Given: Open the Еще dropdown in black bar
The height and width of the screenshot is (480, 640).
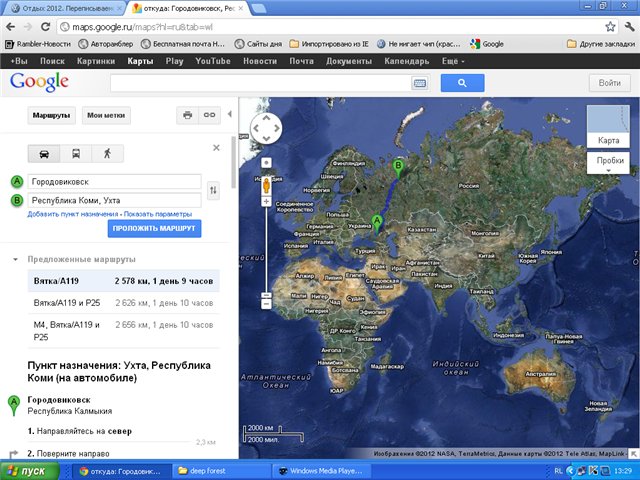Looking at the screenshot, I should coord(453,61).
